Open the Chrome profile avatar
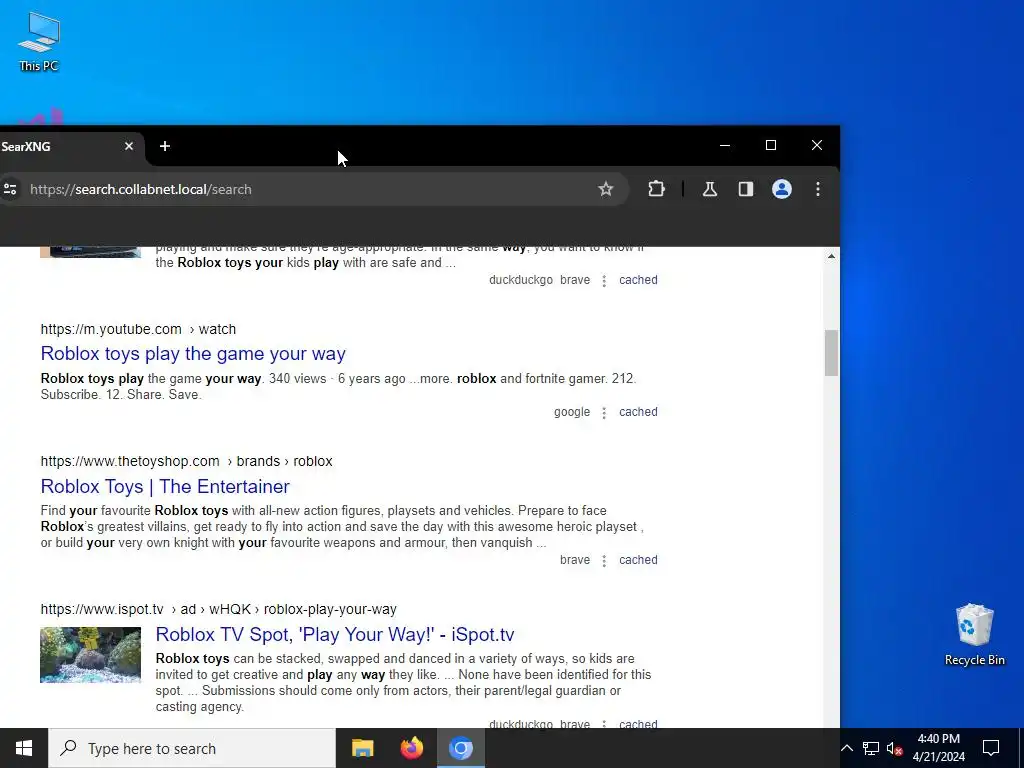This screenshot has width=1024, height=768. click(782, 189)
